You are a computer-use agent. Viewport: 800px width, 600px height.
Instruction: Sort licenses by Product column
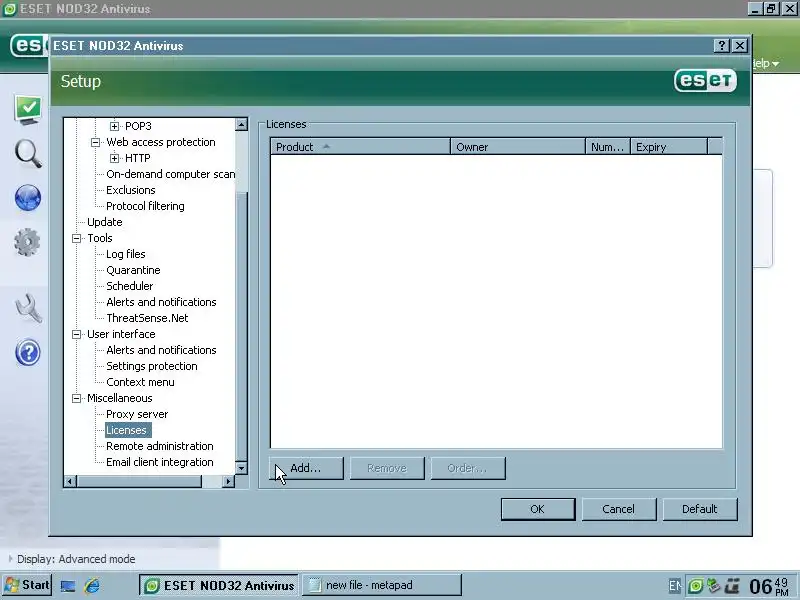(360, 147)
